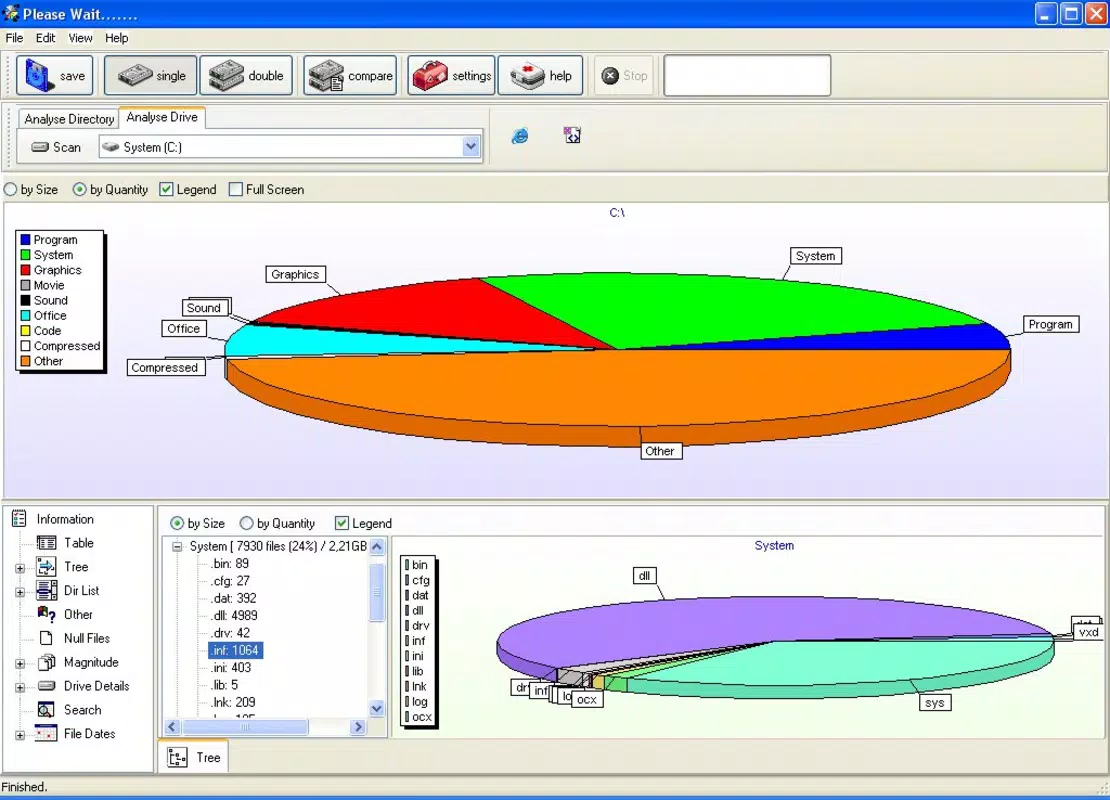Expand the Drive Details node
Screen dimensions: 1110x800
(20, 687)
